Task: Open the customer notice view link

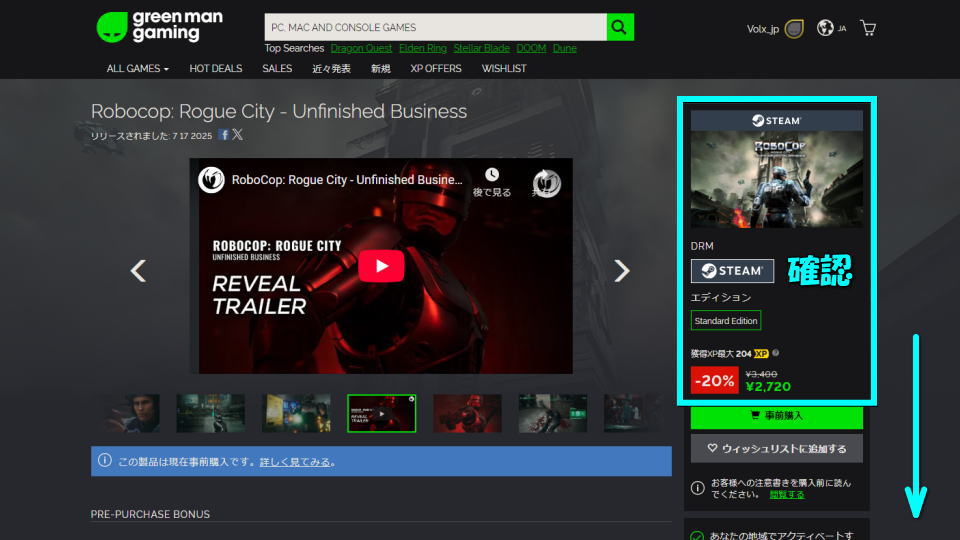Action: pos(787,494)
